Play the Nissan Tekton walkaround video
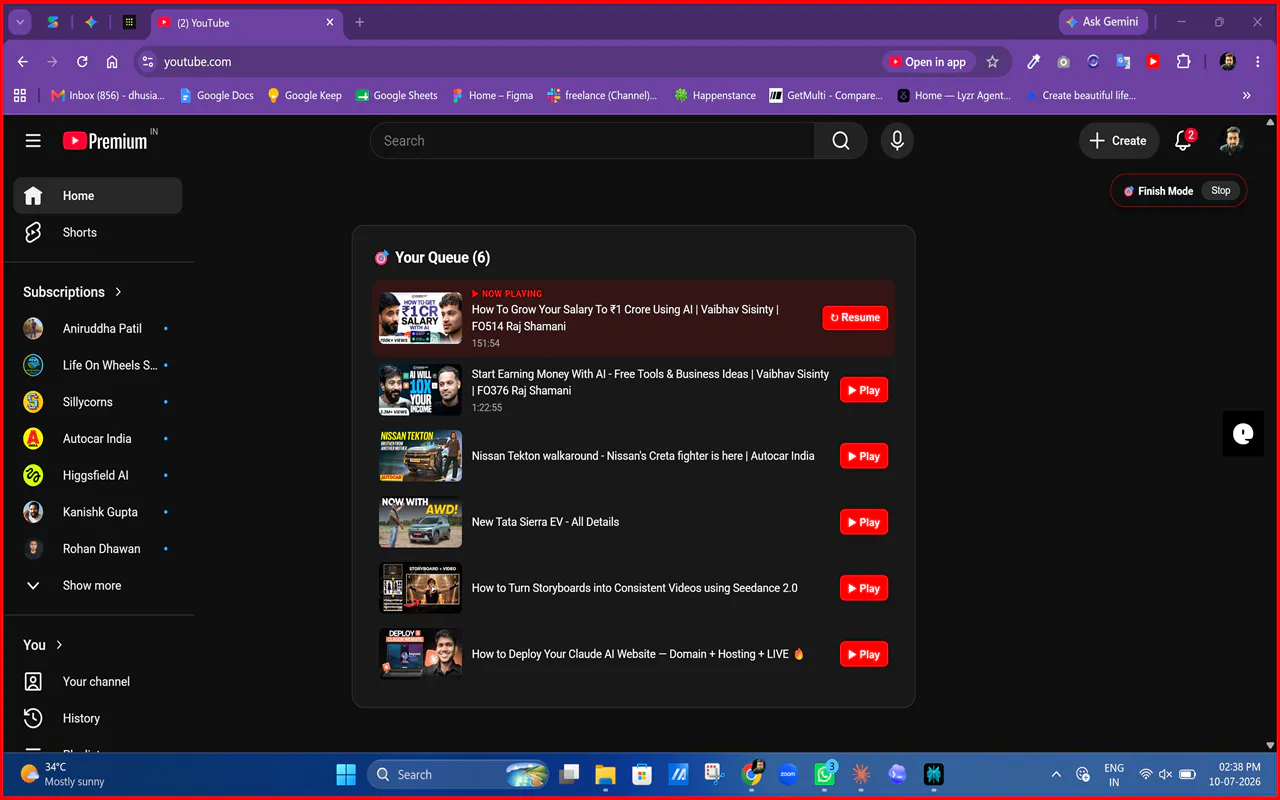The image size is (1280, 800). (x=864, y=456)
